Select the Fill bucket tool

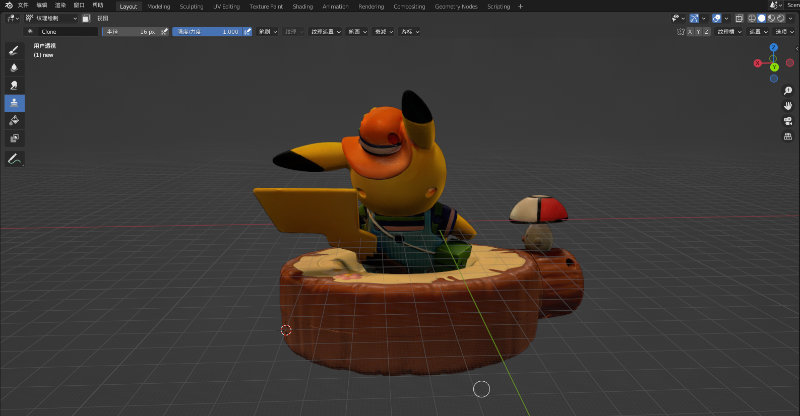coord(14,120)
